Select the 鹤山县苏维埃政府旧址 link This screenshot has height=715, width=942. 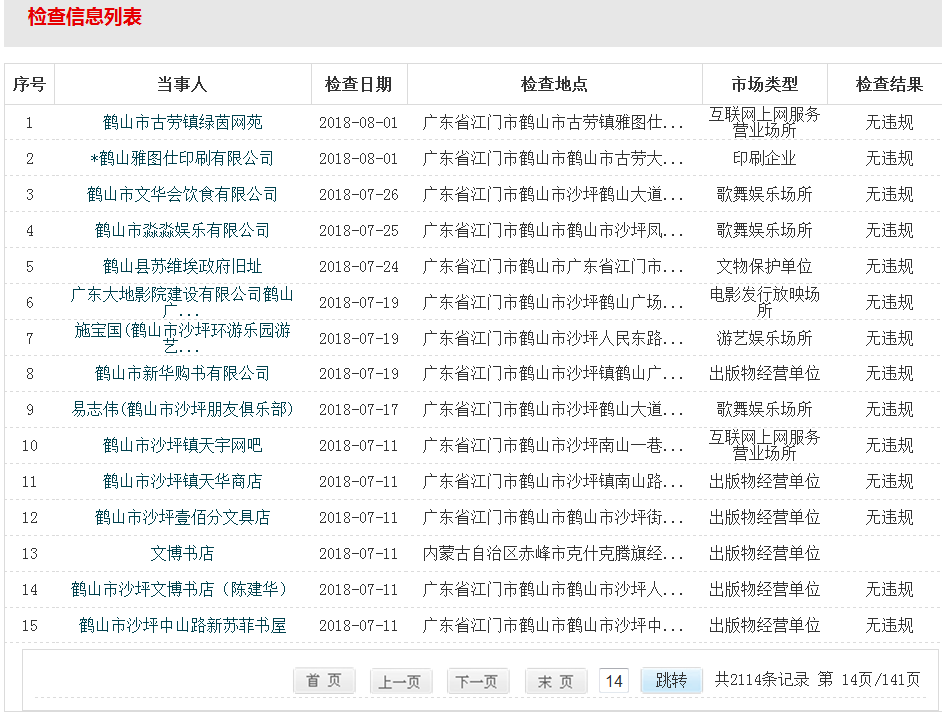tap(182, 266)
